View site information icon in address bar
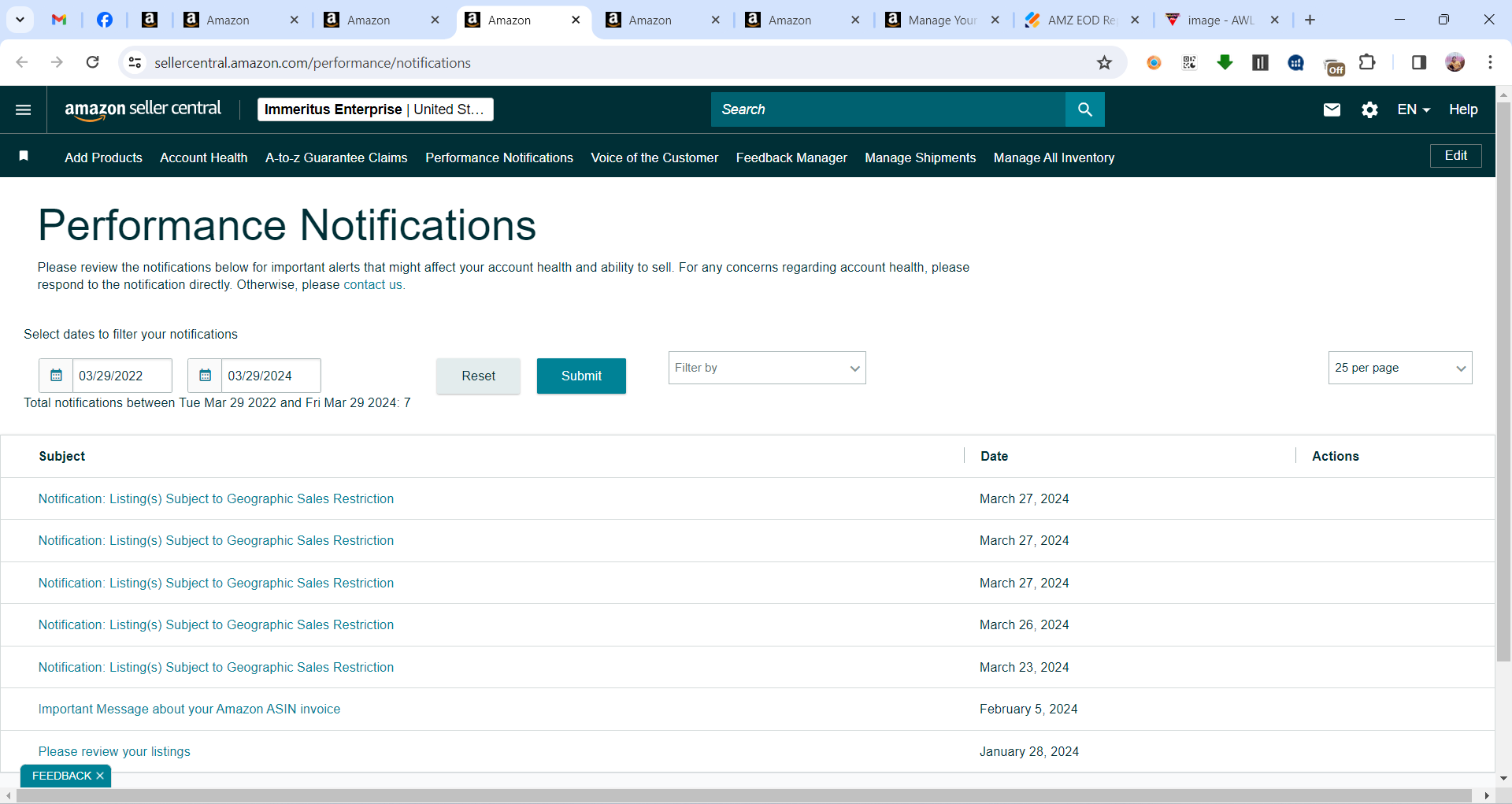This screenshot has height=804, width=1512. tap(135, 63)
